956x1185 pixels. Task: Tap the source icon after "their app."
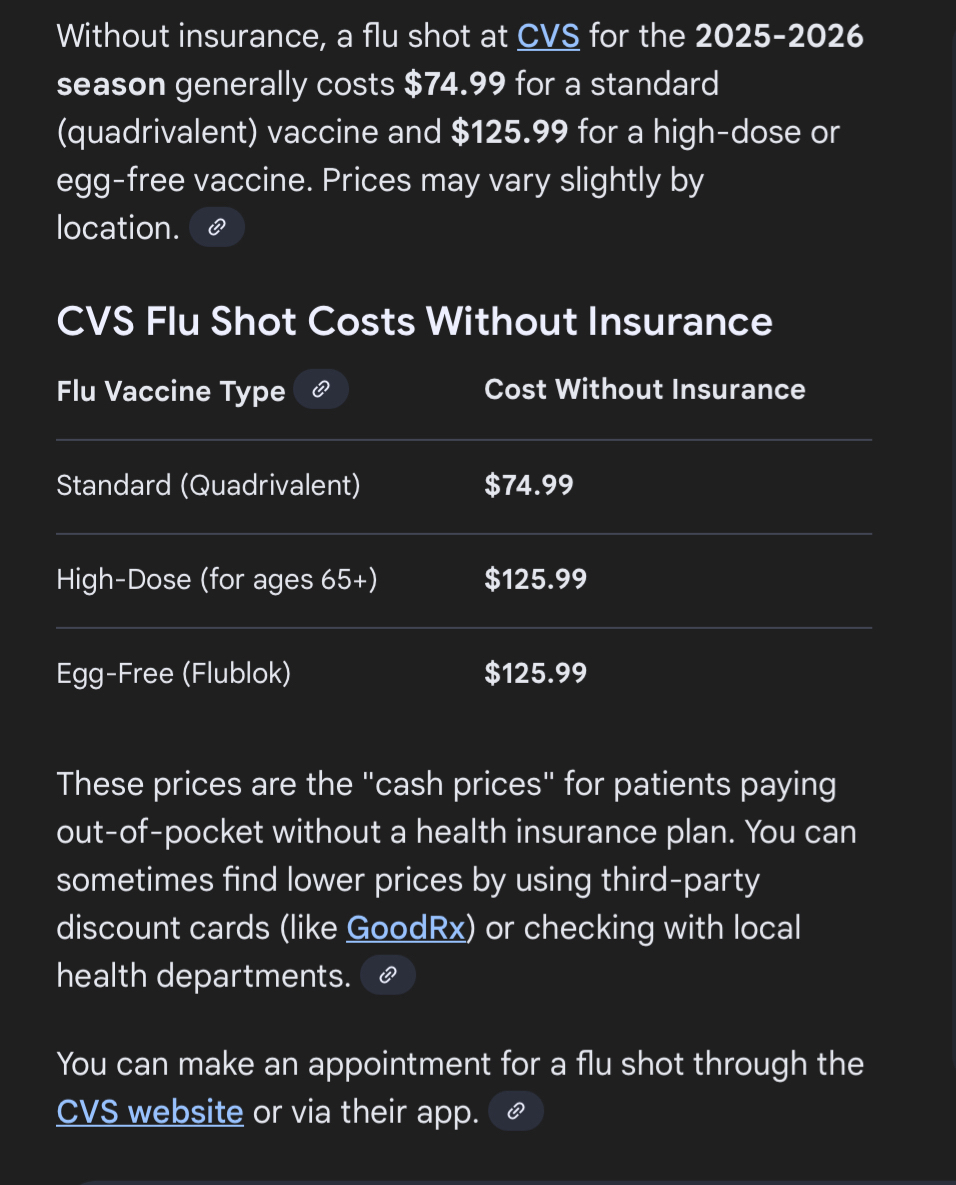coord(516,1111)
